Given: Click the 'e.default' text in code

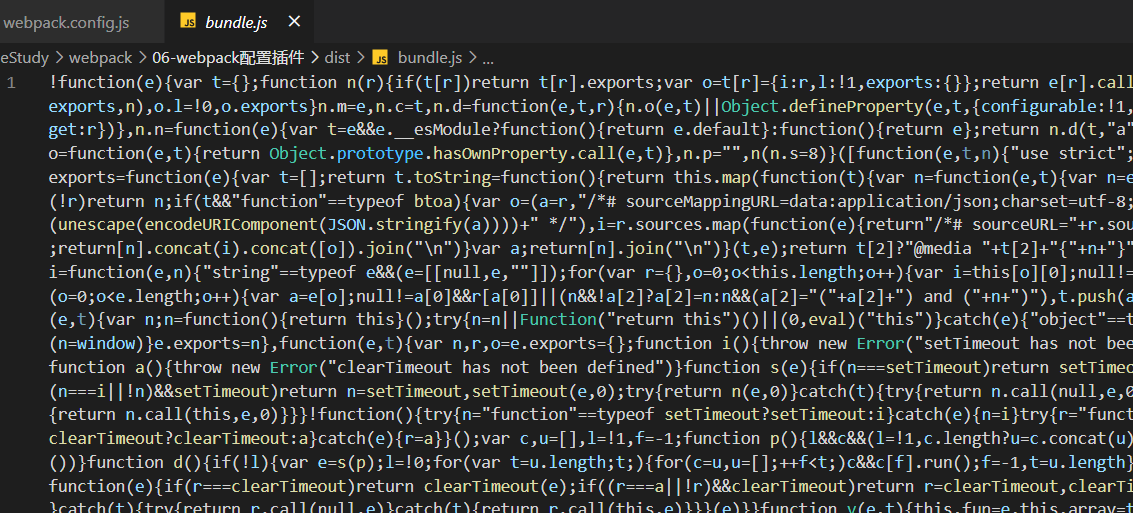Looking at the screenshot, I should (x=716, y=130).
